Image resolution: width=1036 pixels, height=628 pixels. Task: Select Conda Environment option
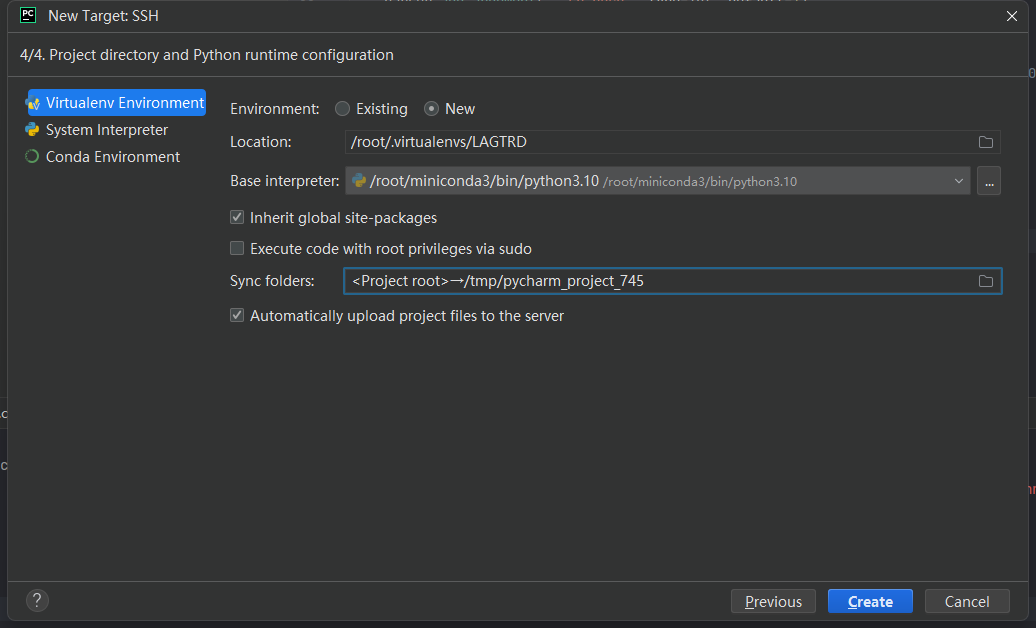pos(112,157)
